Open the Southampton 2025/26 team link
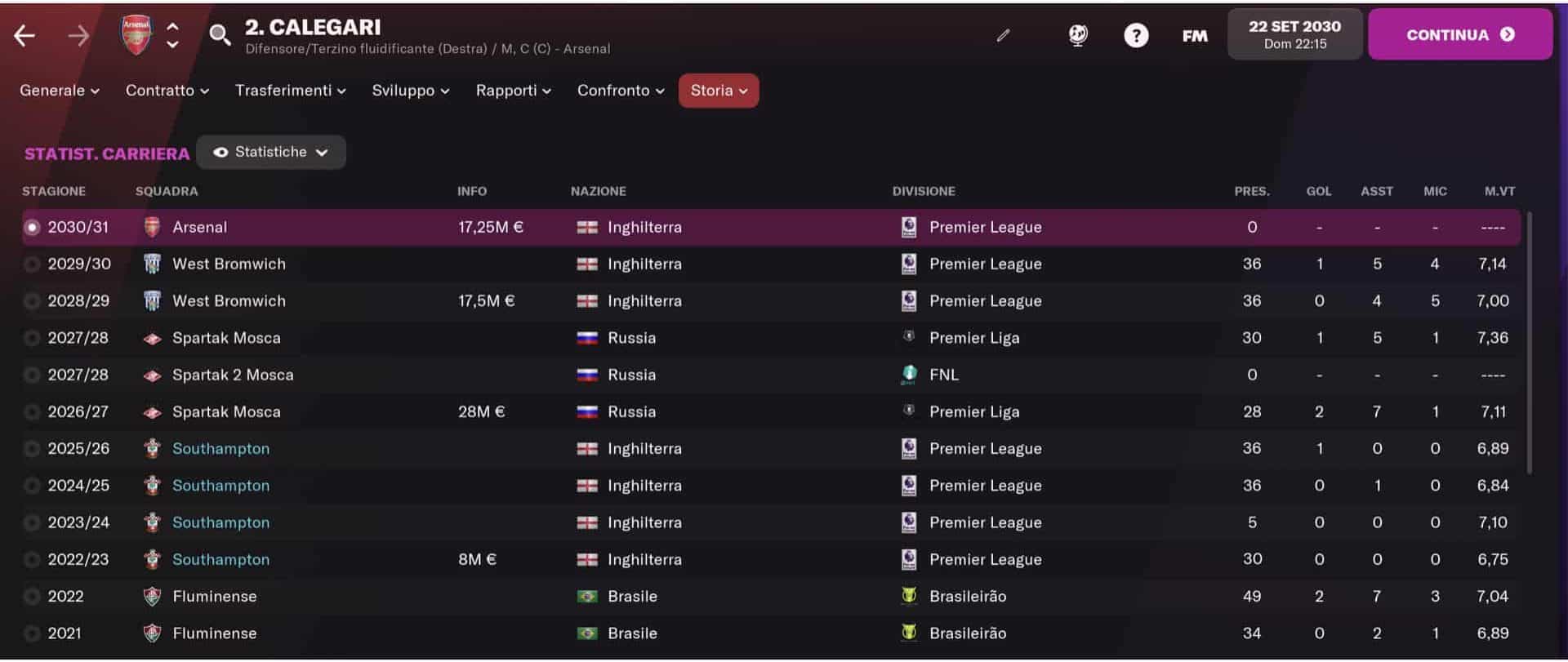This screenshot has height=662, width=1568. pyautogui.click(x=220, y=449)
